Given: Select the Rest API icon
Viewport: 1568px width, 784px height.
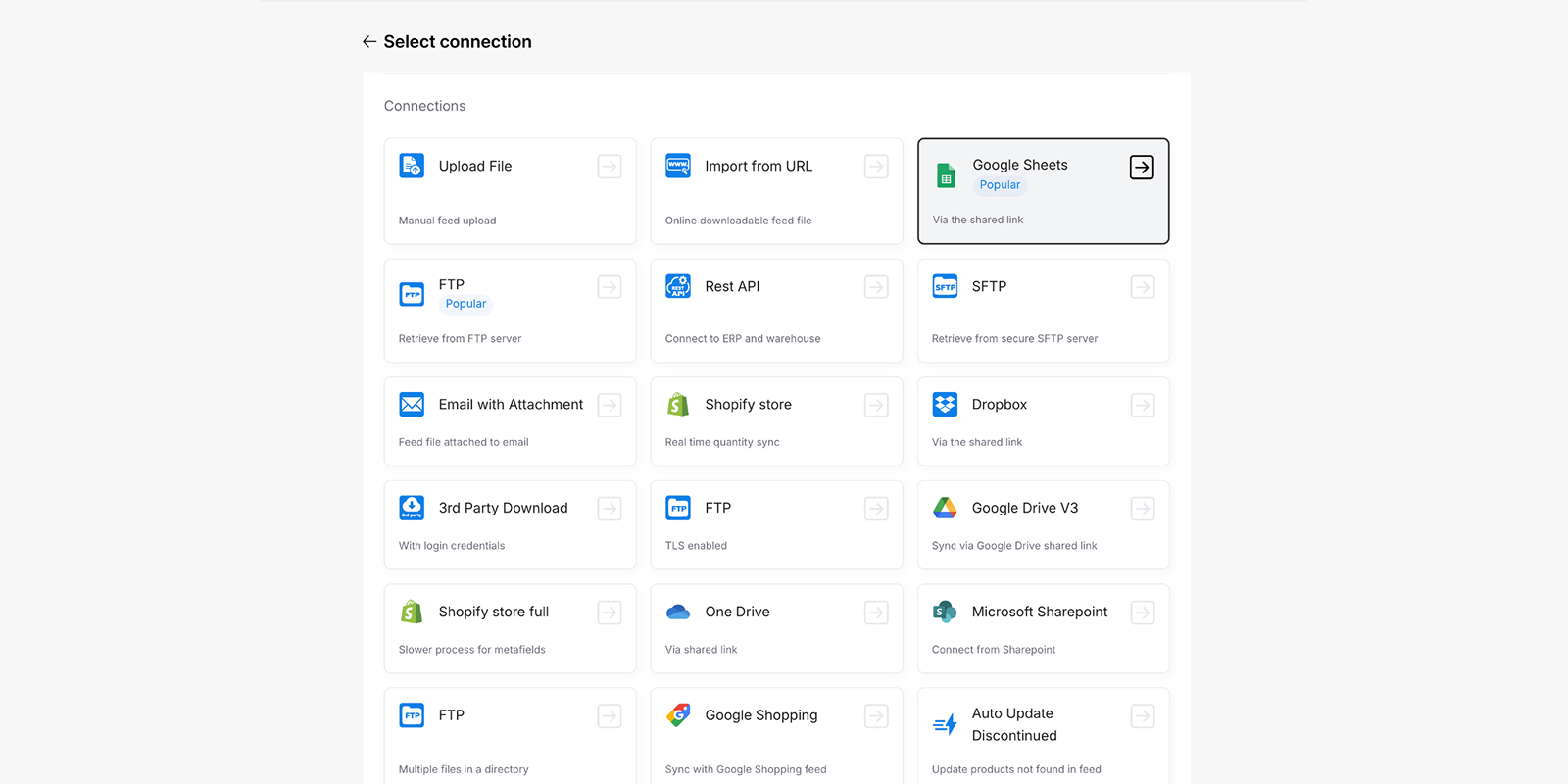Looking at the screenshot, I should point(678,286).
